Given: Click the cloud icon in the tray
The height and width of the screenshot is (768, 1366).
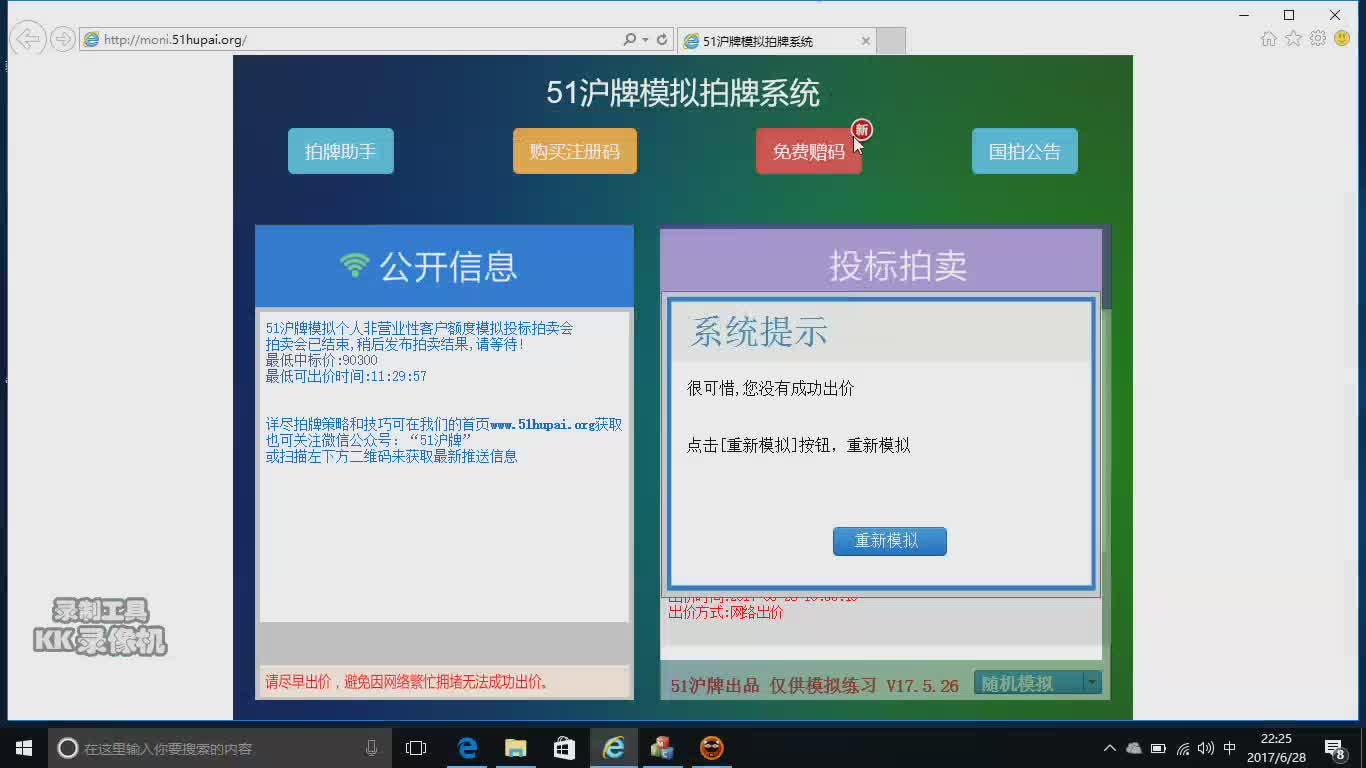Looking at the screenshot, I should (1134, 748).
